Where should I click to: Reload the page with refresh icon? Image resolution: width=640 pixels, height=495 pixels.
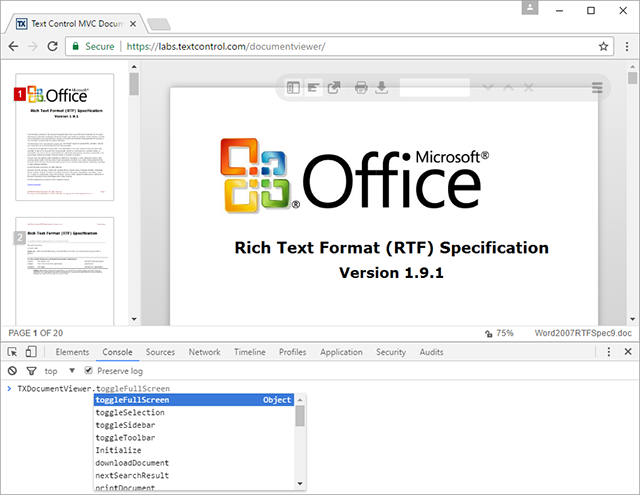click(x=53, y=46)
